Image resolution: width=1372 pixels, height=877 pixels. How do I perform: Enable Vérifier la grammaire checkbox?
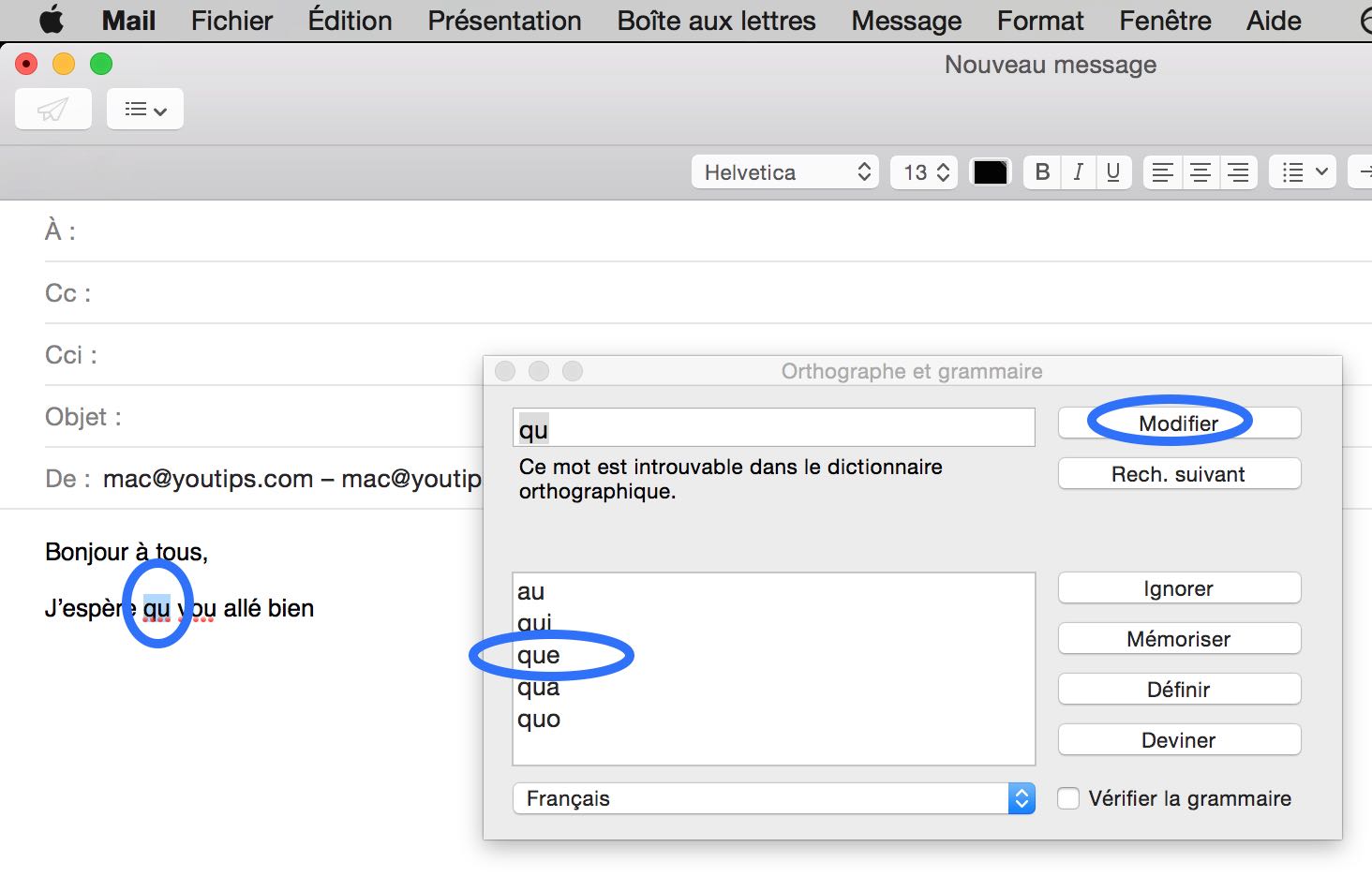pyautogui.click(x=1068, y=798)
